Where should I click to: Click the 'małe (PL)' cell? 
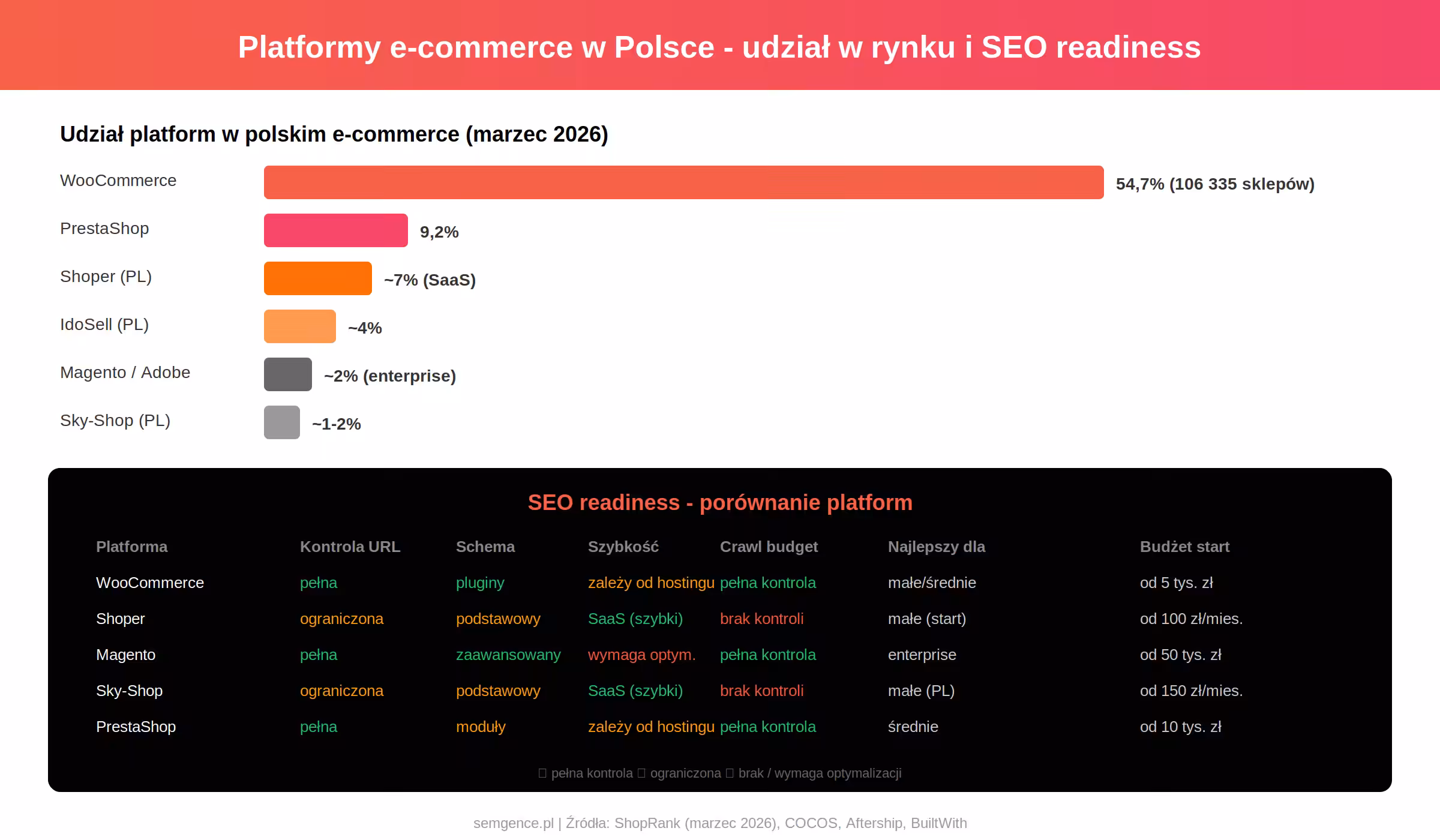921,691
